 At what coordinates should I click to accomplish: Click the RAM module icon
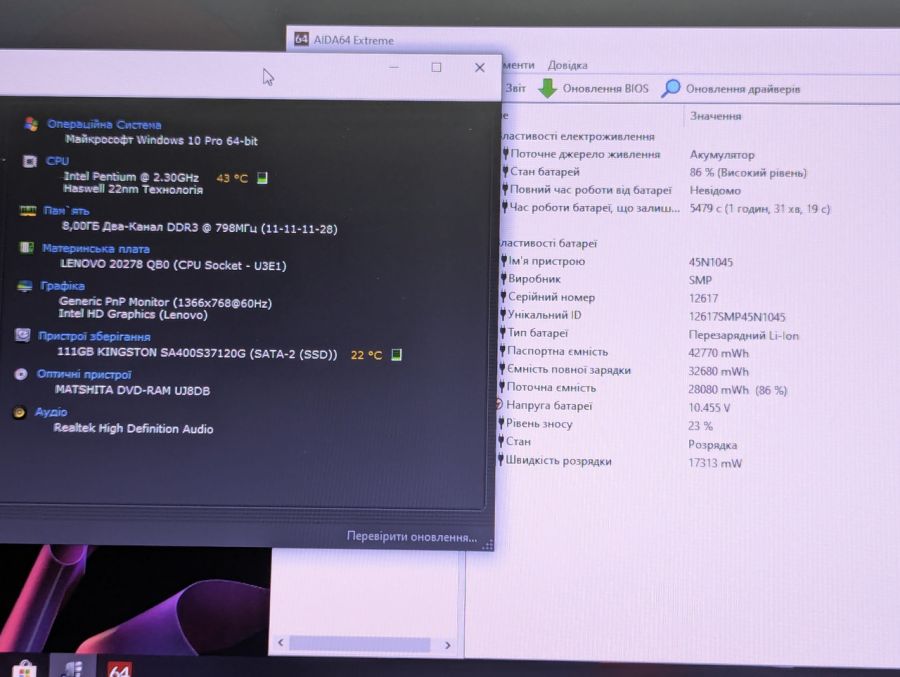click(x=28, y=210)
